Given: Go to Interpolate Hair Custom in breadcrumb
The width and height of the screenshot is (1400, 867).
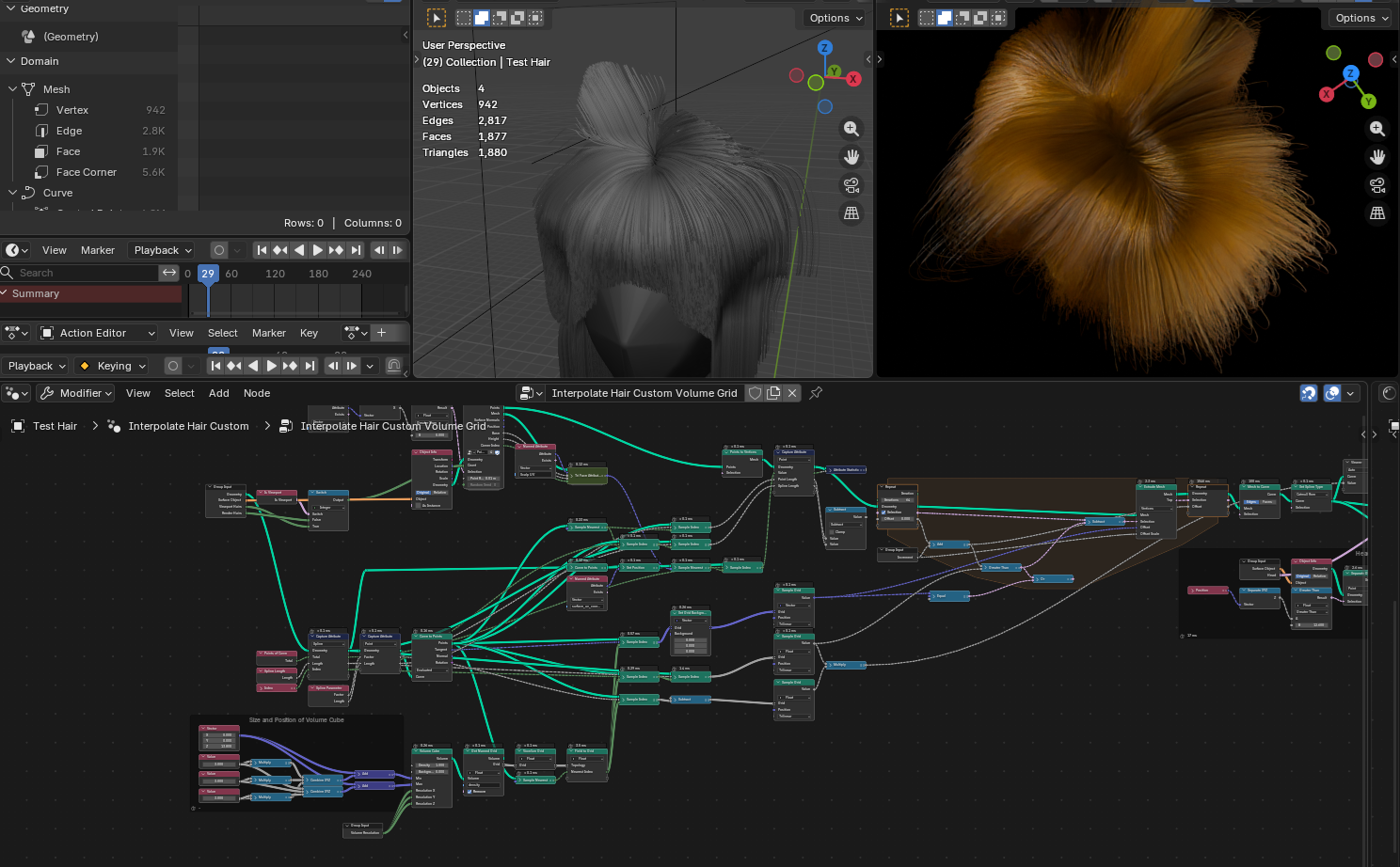Looking at the screenshot, I should pos(188,426).
